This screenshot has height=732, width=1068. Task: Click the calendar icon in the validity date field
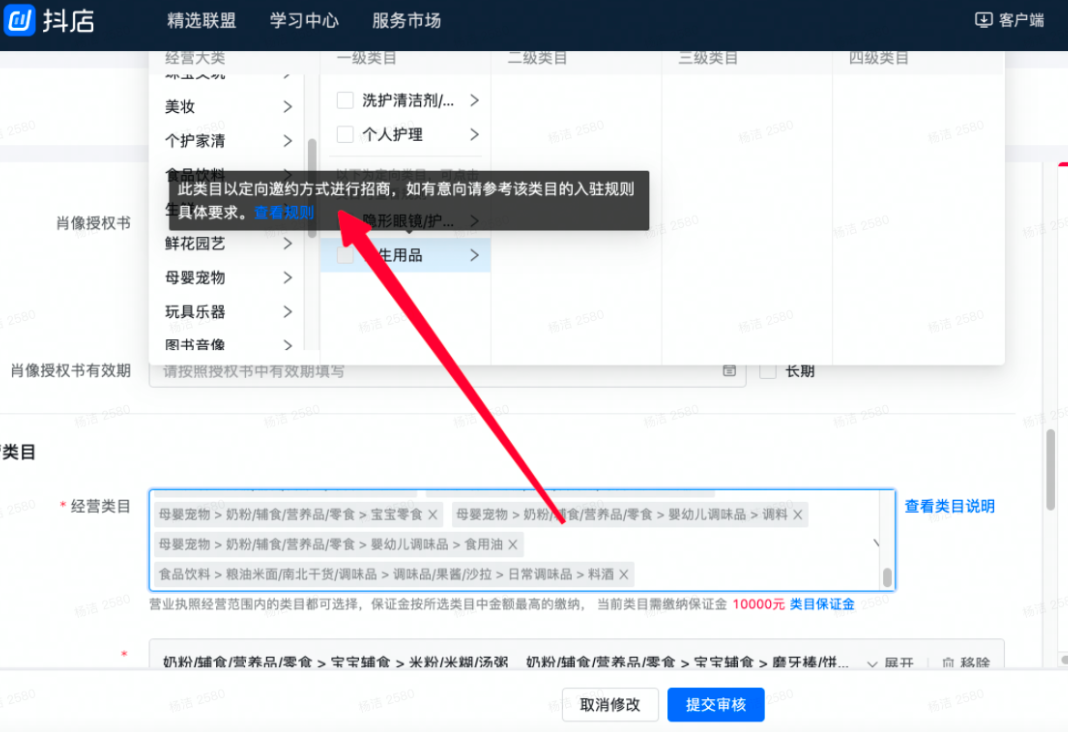click(729, 371)
